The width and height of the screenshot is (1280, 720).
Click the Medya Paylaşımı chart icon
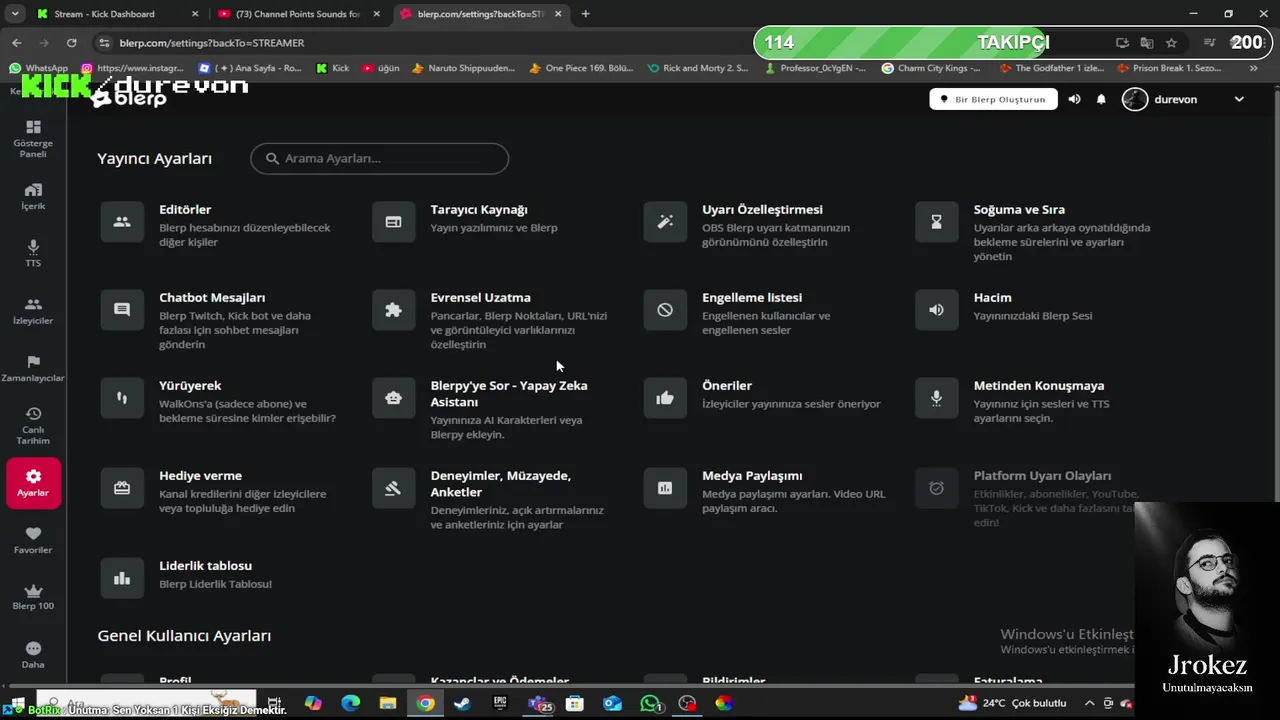point(665,488)
